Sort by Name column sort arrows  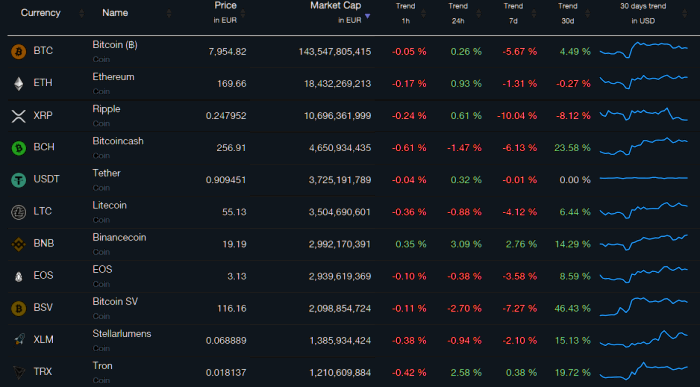point(169,13)
